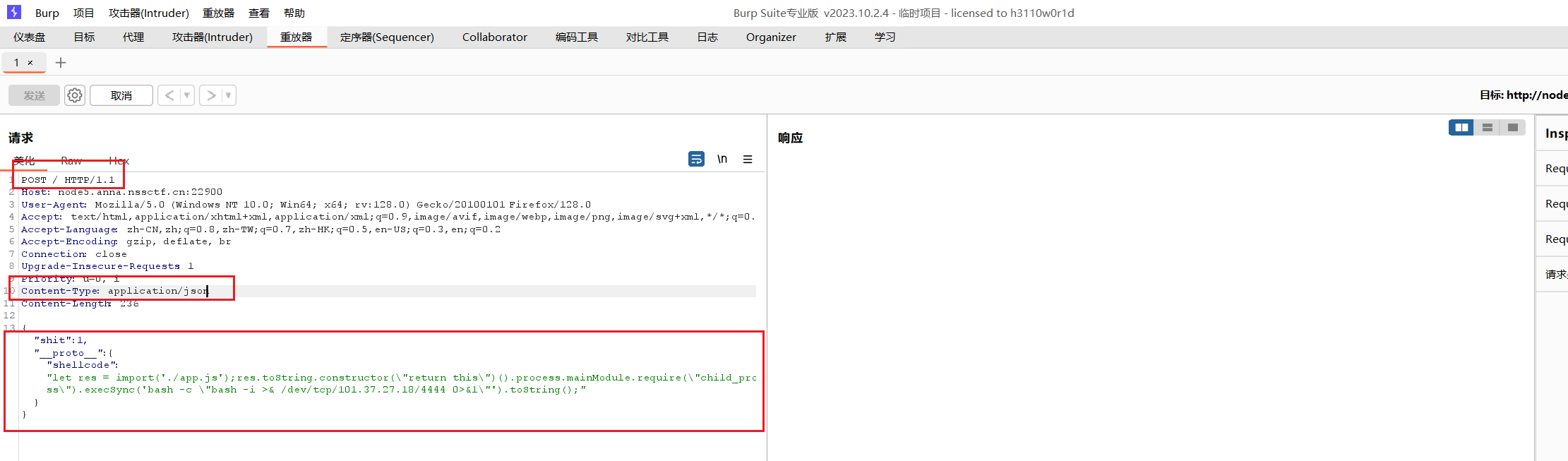This screenshot has height=461, width=1568.
Task: Select side-by-side layout view
Action: point(1461,127)
